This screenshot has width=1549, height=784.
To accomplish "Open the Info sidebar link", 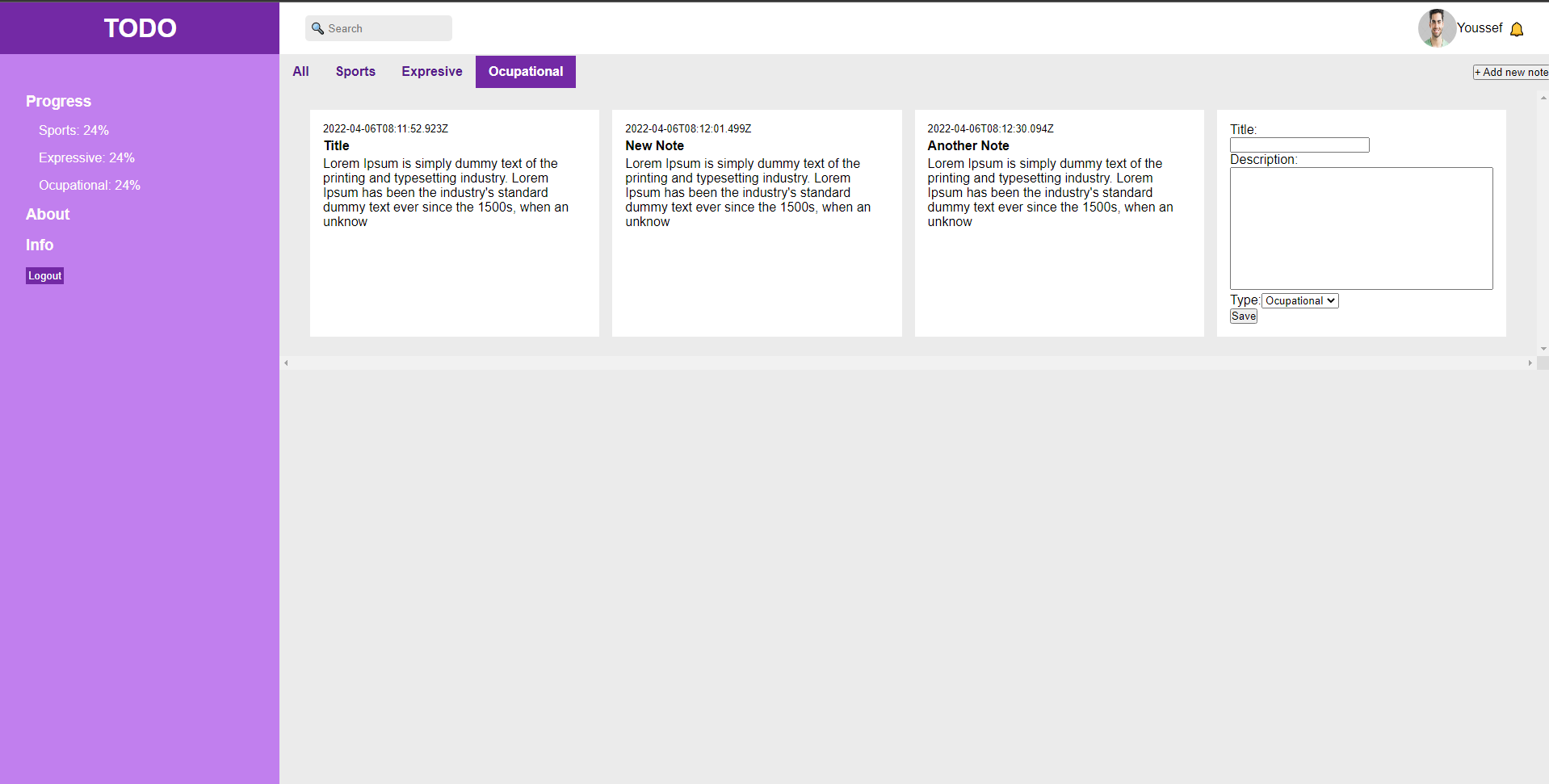I will pos(40,245).
